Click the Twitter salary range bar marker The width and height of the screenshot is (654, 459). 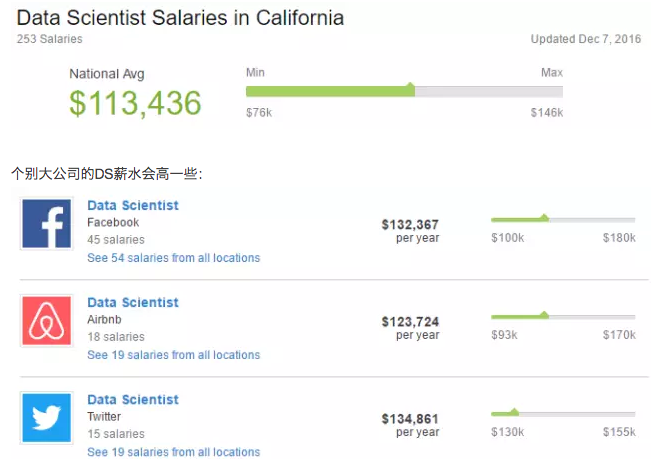tap(514, 412)
